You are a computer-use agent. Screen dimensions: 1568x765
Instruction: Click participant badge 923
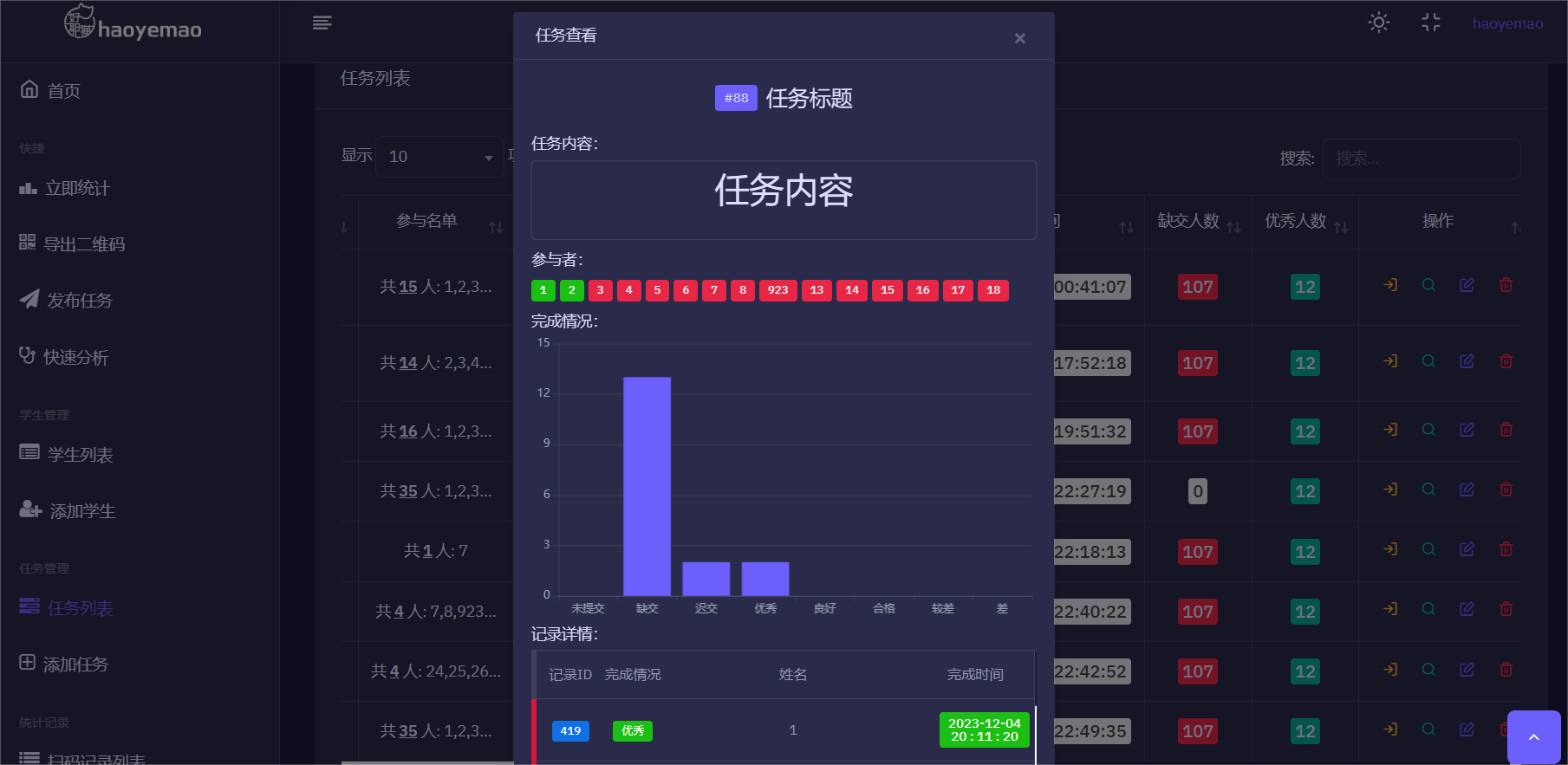777,290
